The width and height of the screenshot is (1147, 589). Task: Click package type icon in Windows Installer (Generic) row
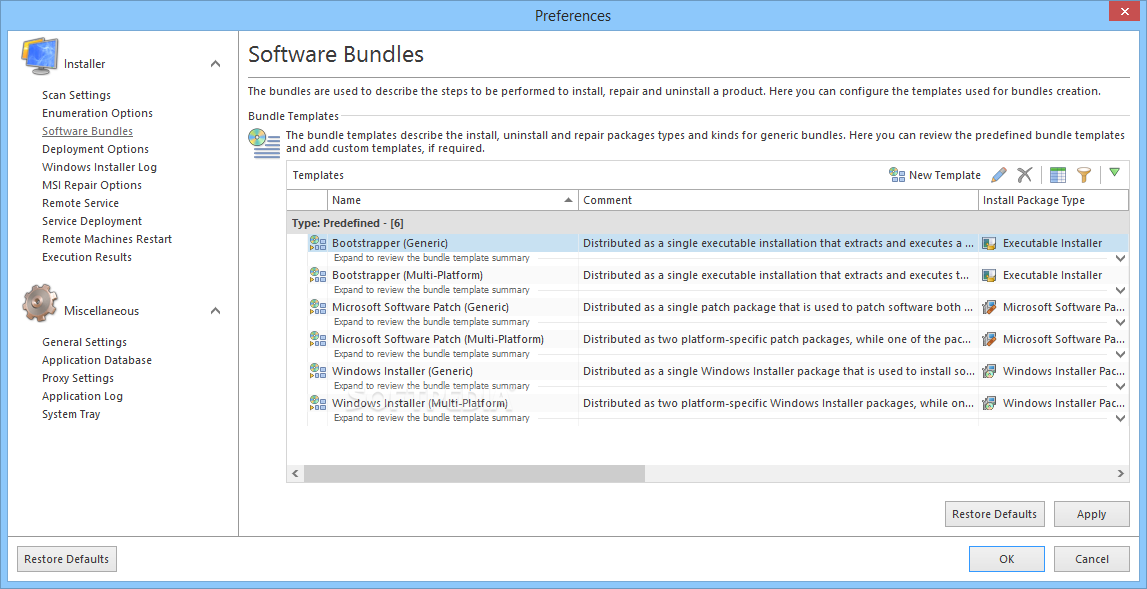tap(990, 371)
